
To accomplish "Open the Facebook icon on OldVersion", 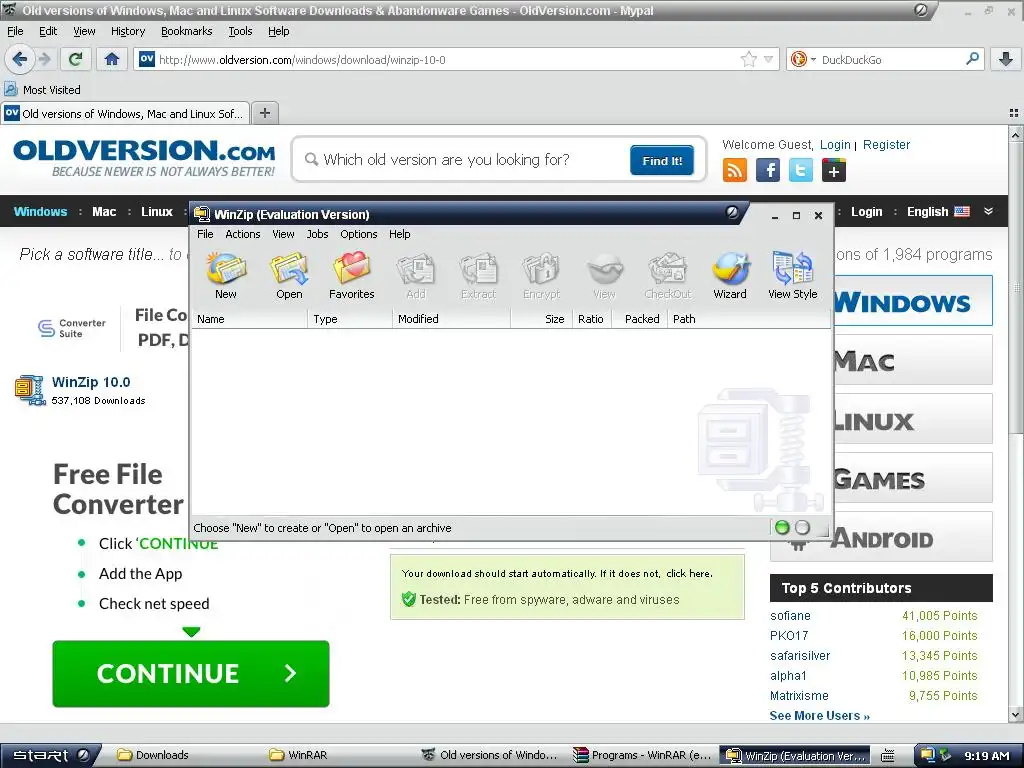I will coord(768,171).
